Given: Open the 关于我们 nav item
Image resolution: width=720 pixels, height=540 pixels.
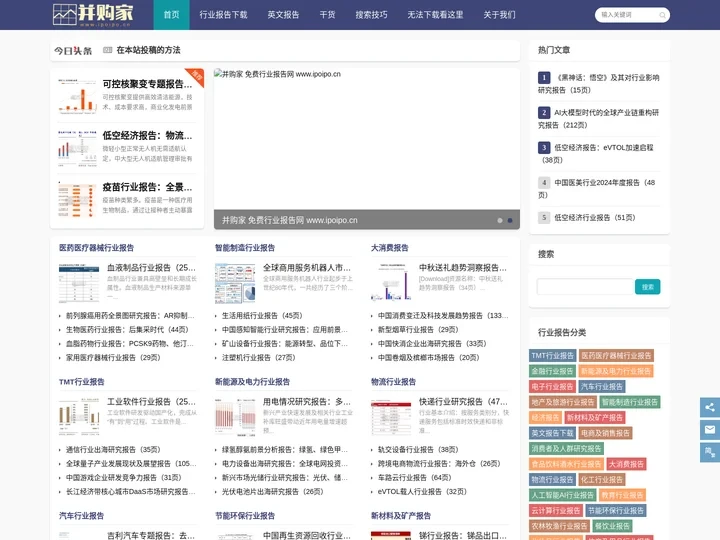Looking at the screenshot, I should [x=499, y=15].
